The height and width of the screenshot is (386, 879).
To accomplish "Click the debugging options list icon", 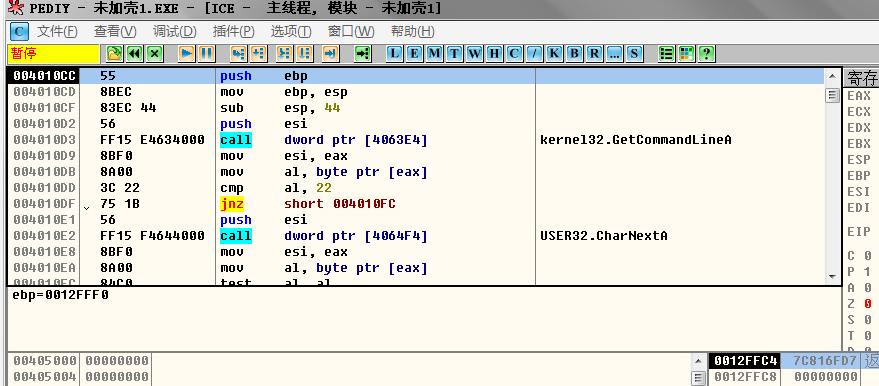I will [667, 54].
